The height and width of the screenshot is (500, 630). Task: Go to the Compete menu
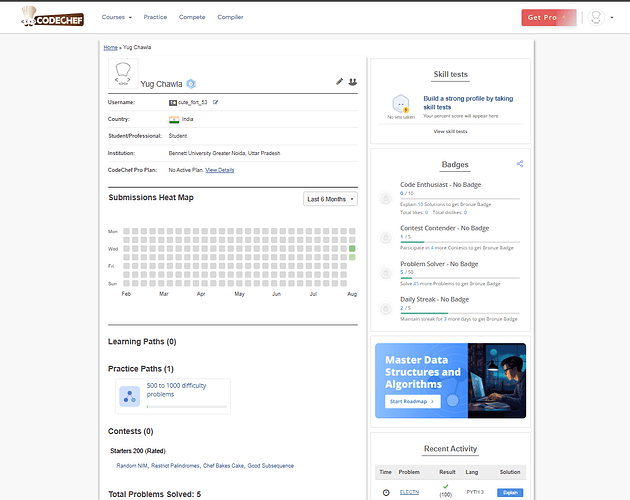(192, 17)
